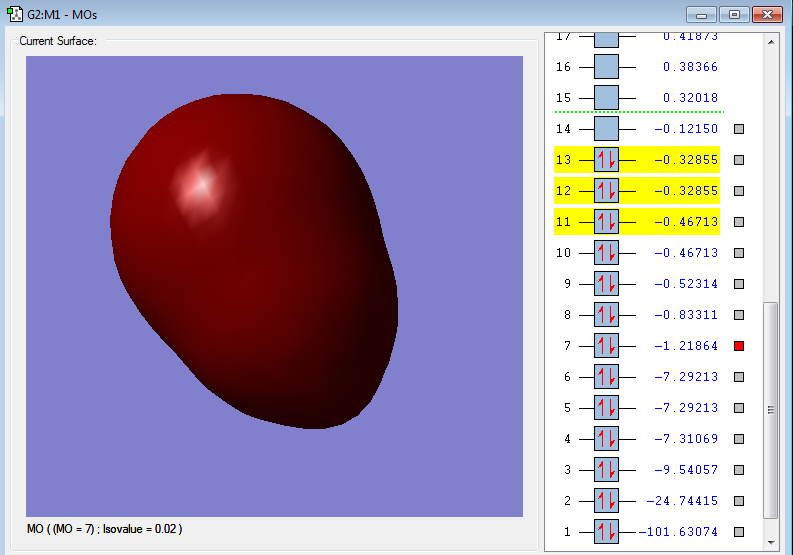This screenshot has height=555, width=793.
Task: Click the orbital list scrollbar thumb
Action: (770, 410)
